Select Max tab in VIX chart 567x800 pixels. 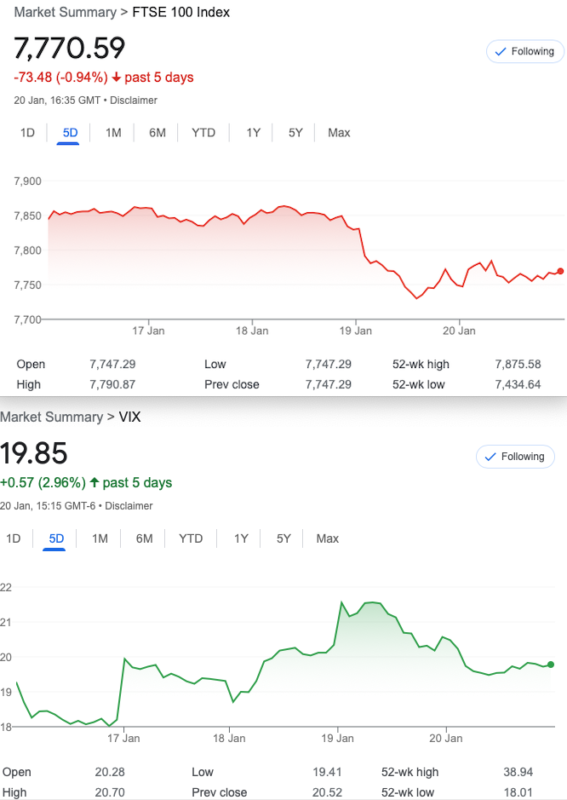[x=327, y=538]
